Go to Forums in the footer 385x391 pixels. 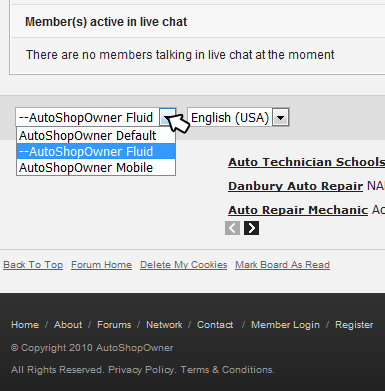coord(114,325)
